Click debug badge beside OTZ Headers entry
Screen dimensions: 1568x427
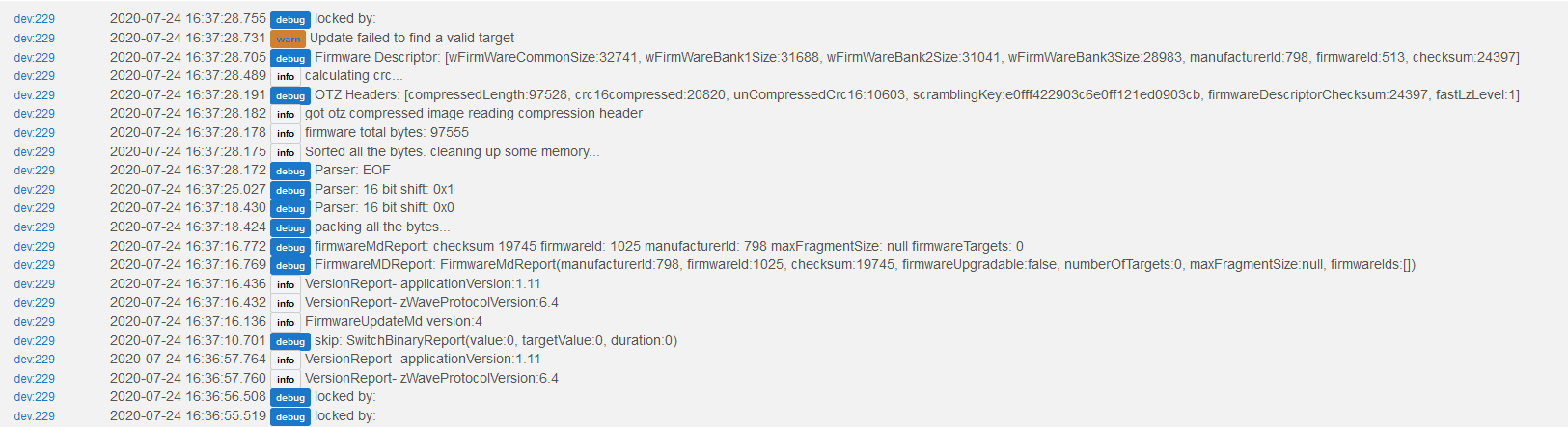point(289,95)
